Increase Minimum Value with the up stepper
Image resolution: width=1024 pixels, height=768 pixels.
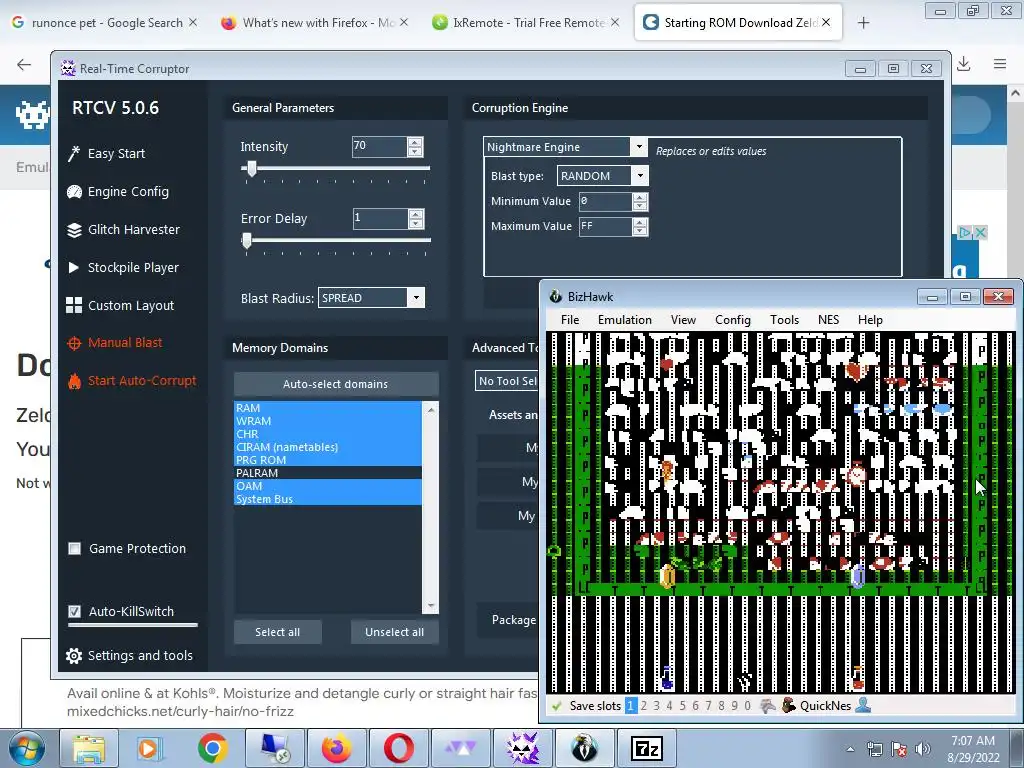click(640, 197)
